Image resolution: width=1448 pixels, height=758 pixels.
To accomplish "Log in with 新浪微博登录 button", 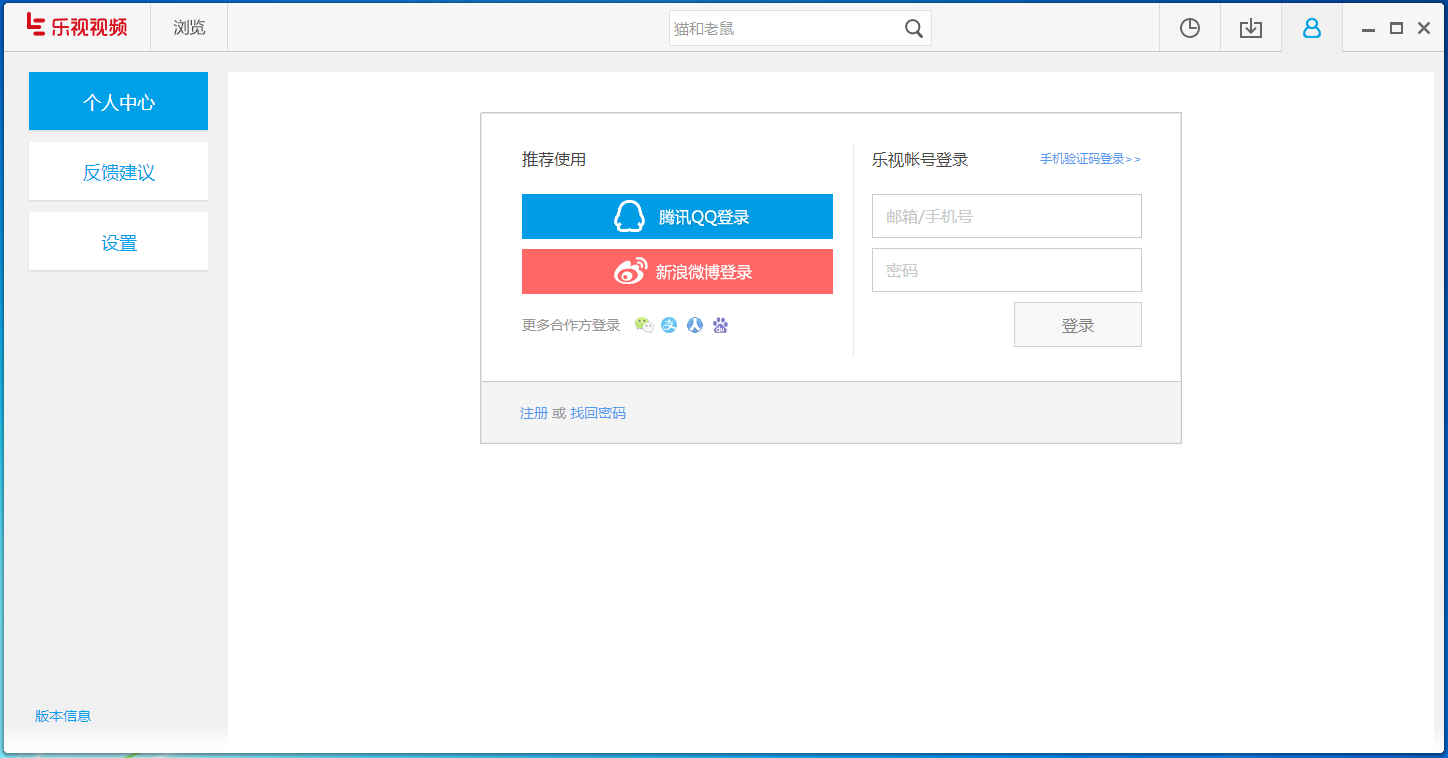I will 677,271.
